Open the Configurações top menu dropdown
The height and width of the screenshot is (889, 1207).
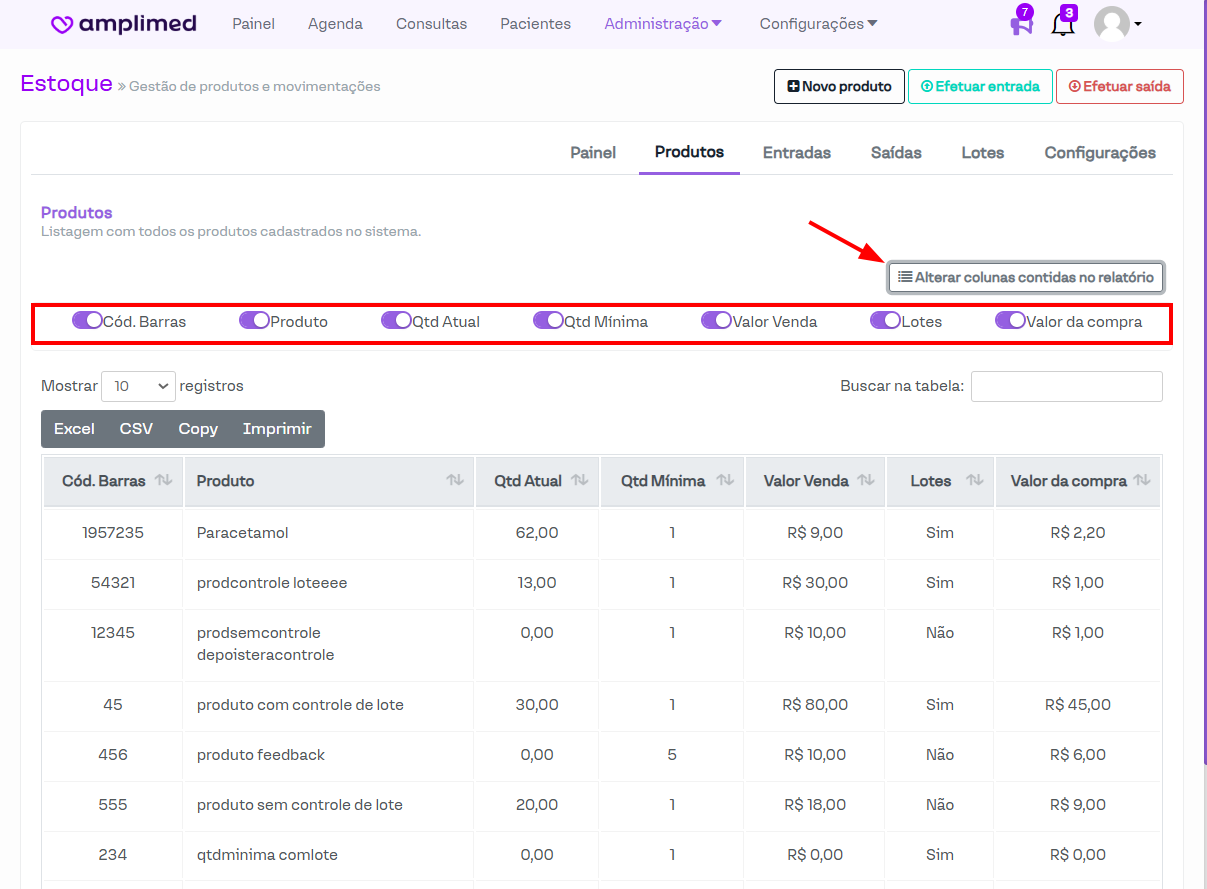818,24
